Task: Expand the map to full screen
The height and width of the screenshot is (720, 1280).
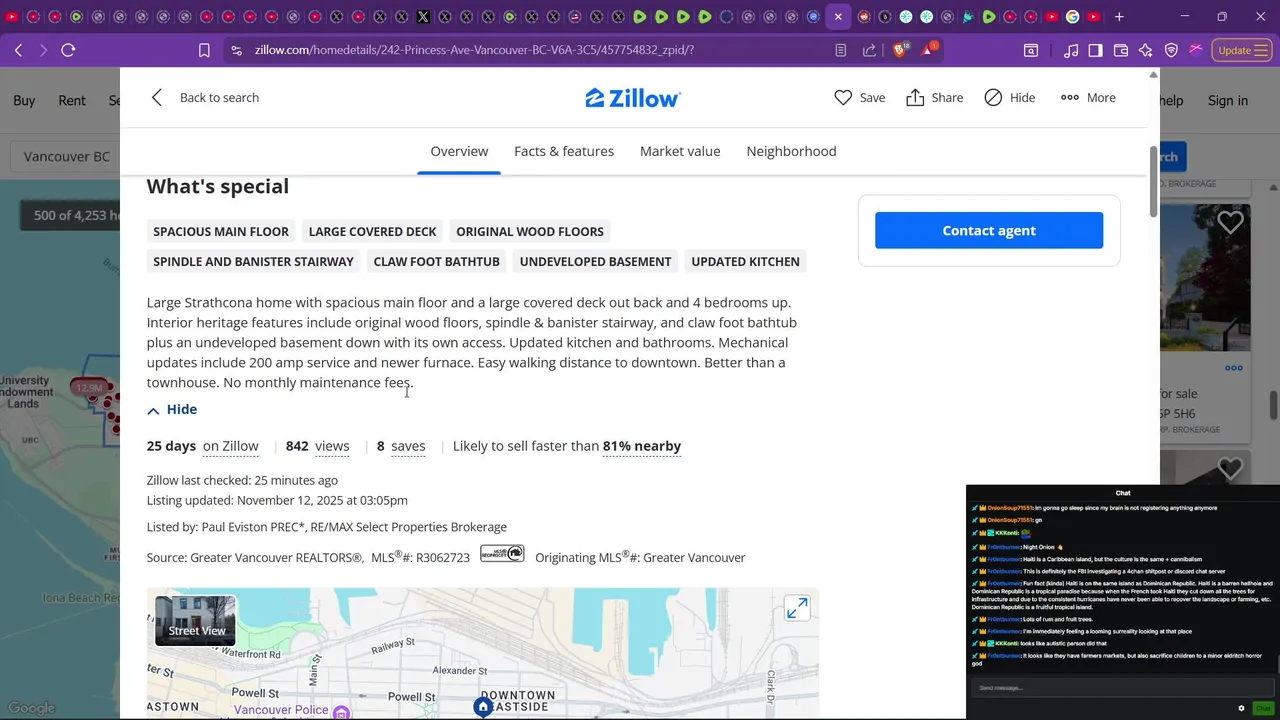Action: point(797,608)
